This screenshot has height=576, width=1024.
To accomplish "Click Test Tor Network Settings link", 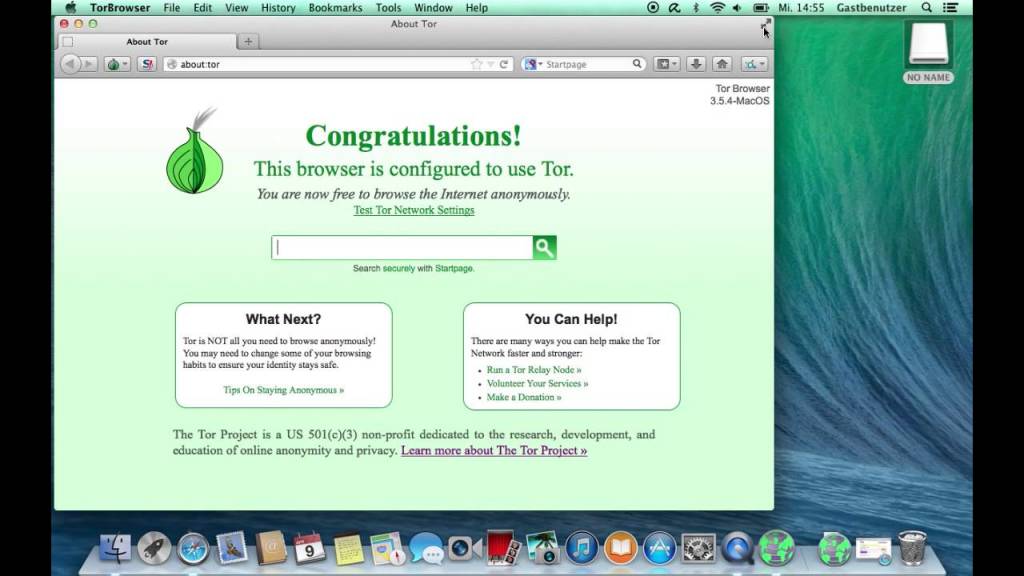I will [x=414, y=210].
